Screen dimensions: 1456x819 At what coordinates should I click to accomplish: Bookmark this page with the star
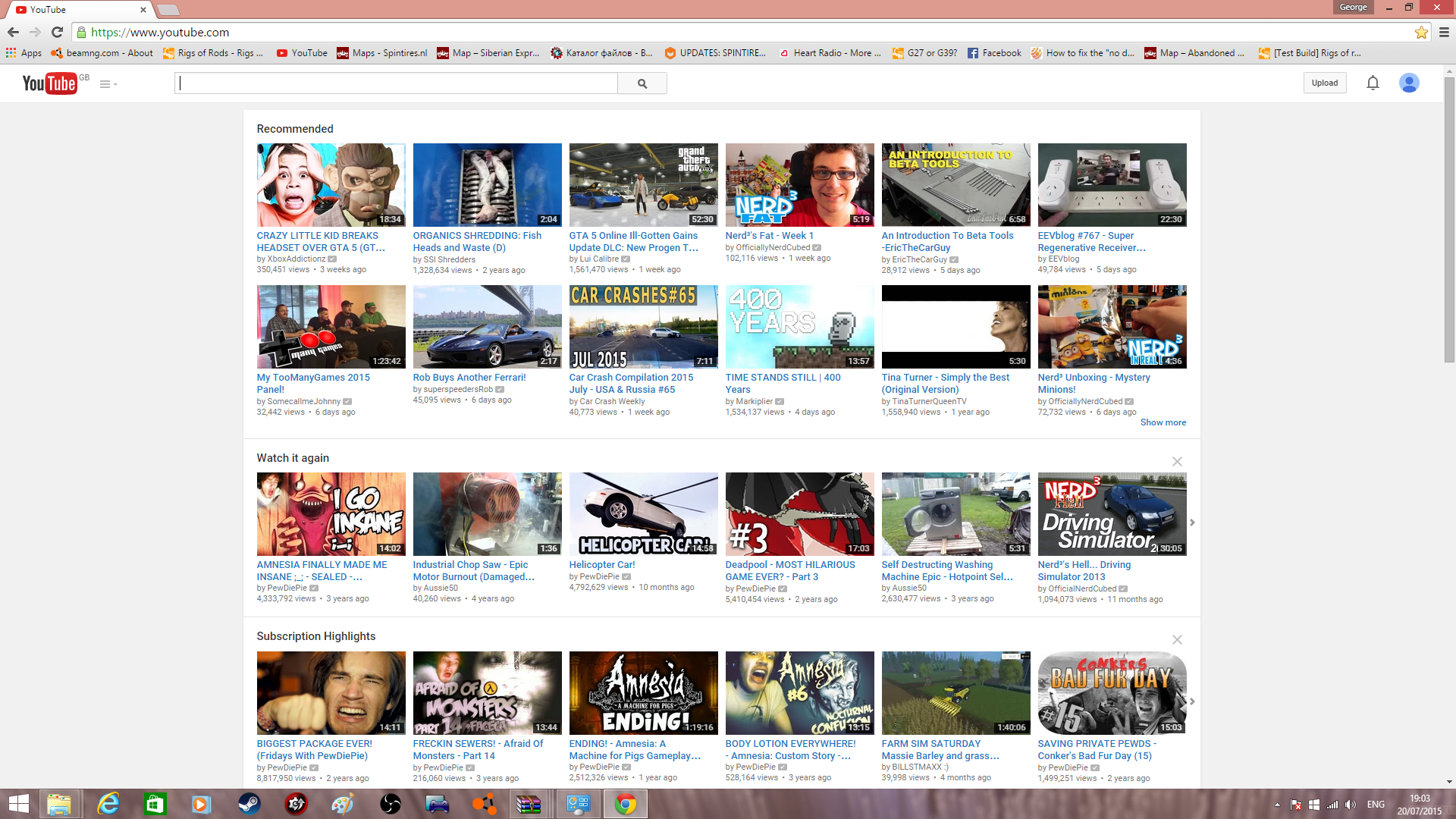click(1421, 32)
